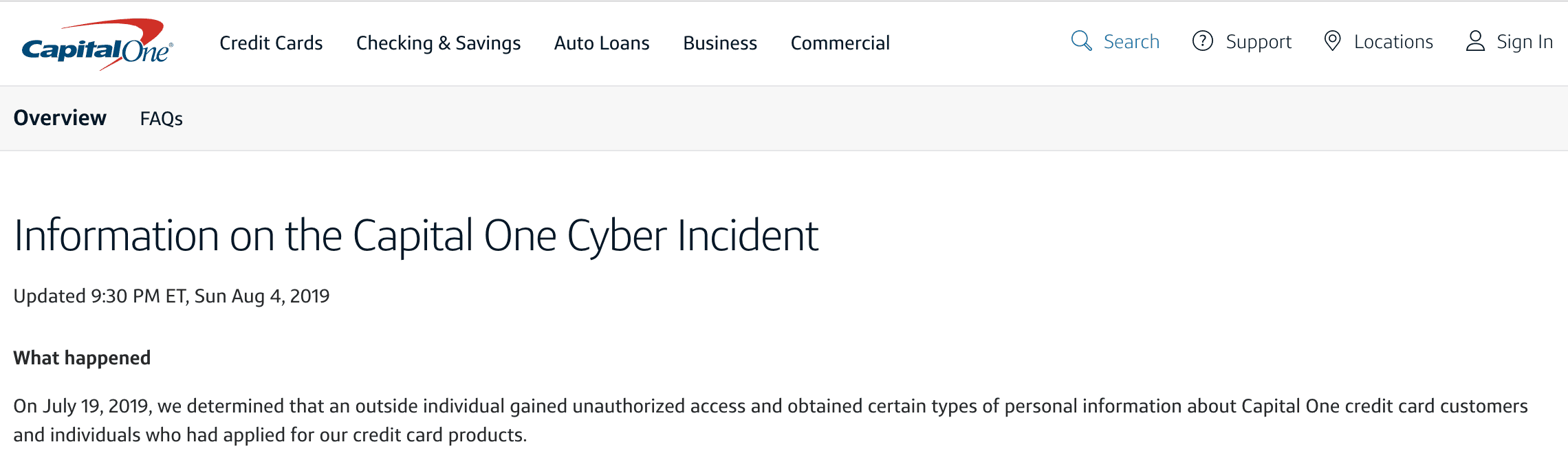Click the Search text link

[1131, 41]
